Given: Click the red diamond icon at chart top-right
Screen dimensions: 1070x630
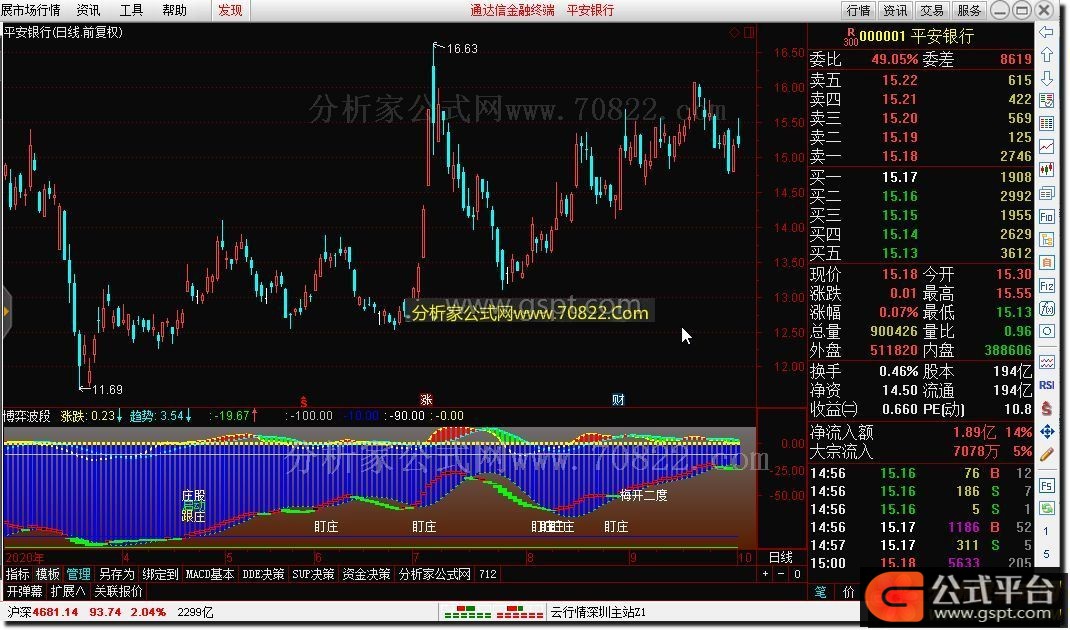Looking at the screenshot, I should pyautogui.click(x=734, y=32).
